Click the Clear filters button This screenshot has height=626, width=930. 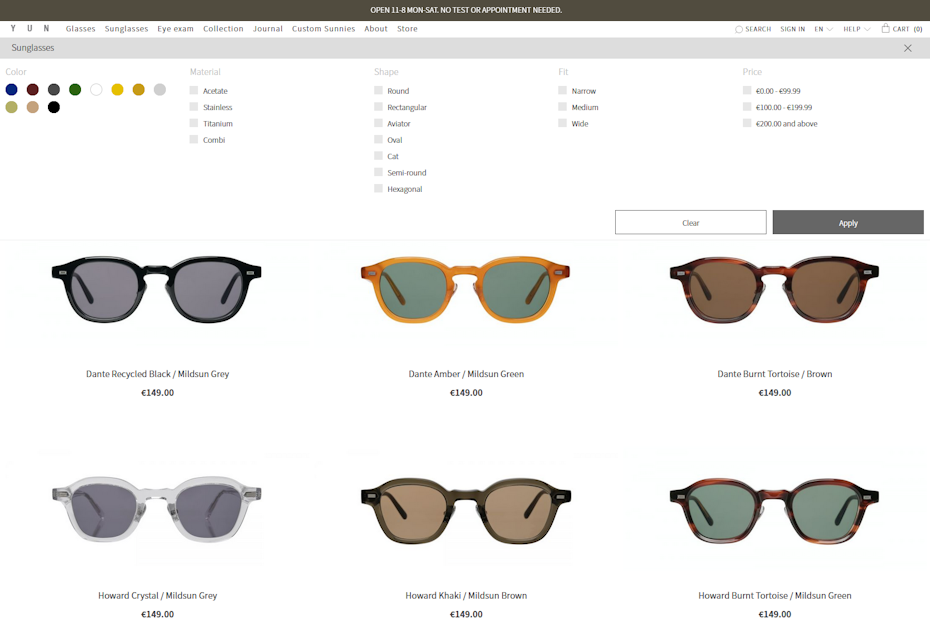[690, 222]
